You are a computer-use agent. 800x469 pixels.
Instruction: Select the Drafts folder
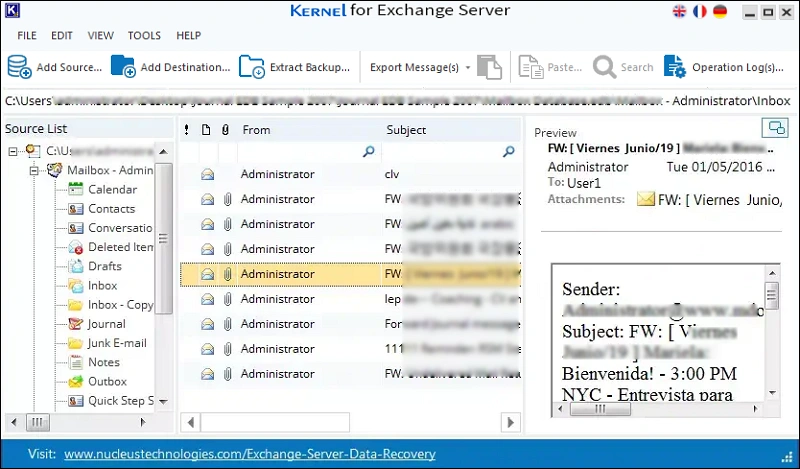coord(105,266)
